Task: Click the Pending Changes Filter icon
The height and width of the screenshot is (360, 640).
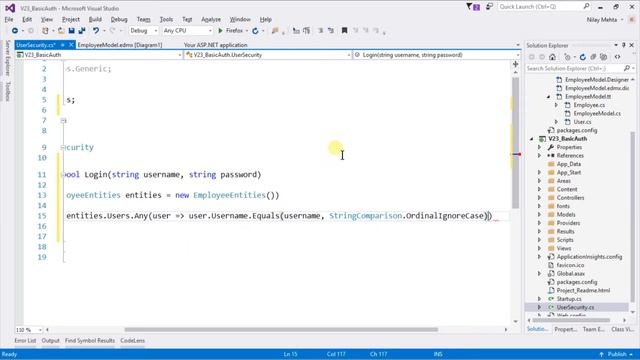Action: [x=568, y=57]
